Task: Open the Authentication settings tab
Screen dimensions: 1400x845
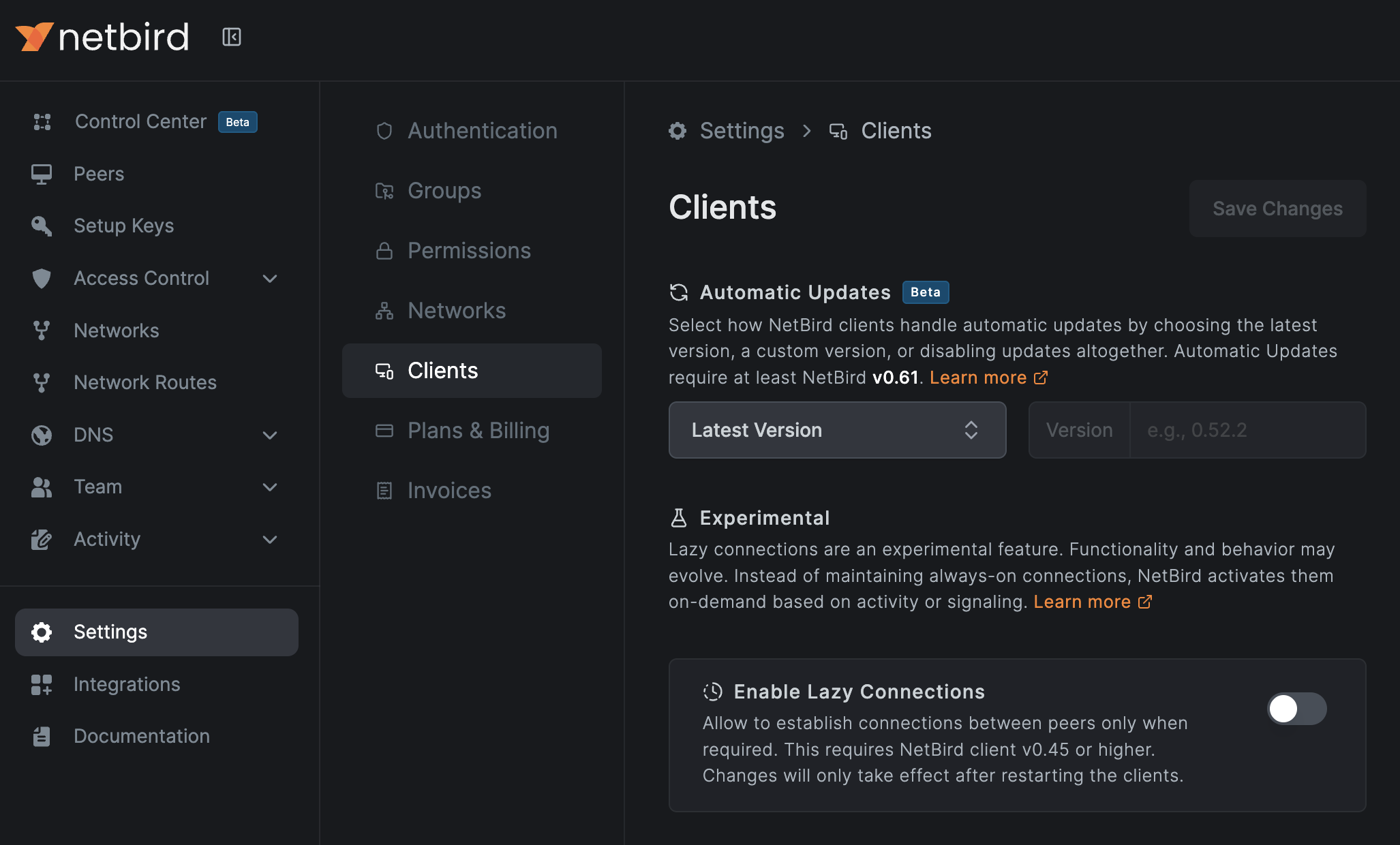Action: point(483,130)
